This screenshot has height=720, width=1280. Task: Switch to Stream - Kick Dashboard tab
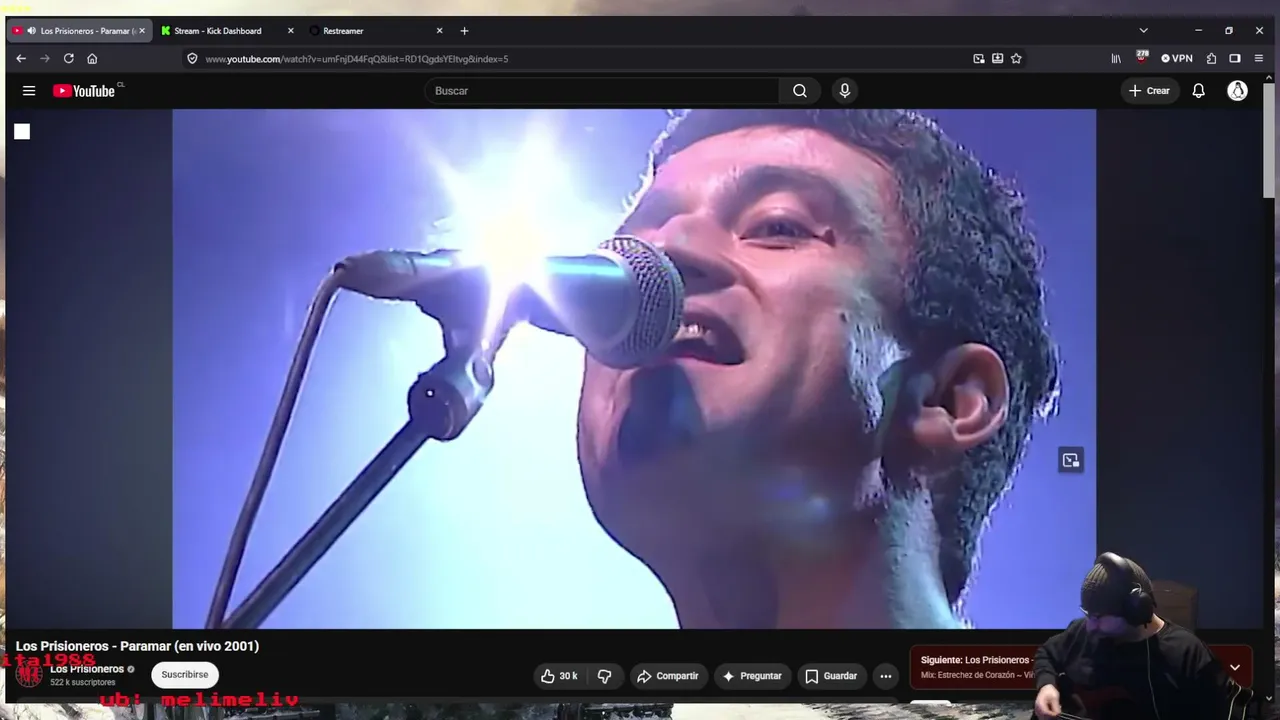227,31
